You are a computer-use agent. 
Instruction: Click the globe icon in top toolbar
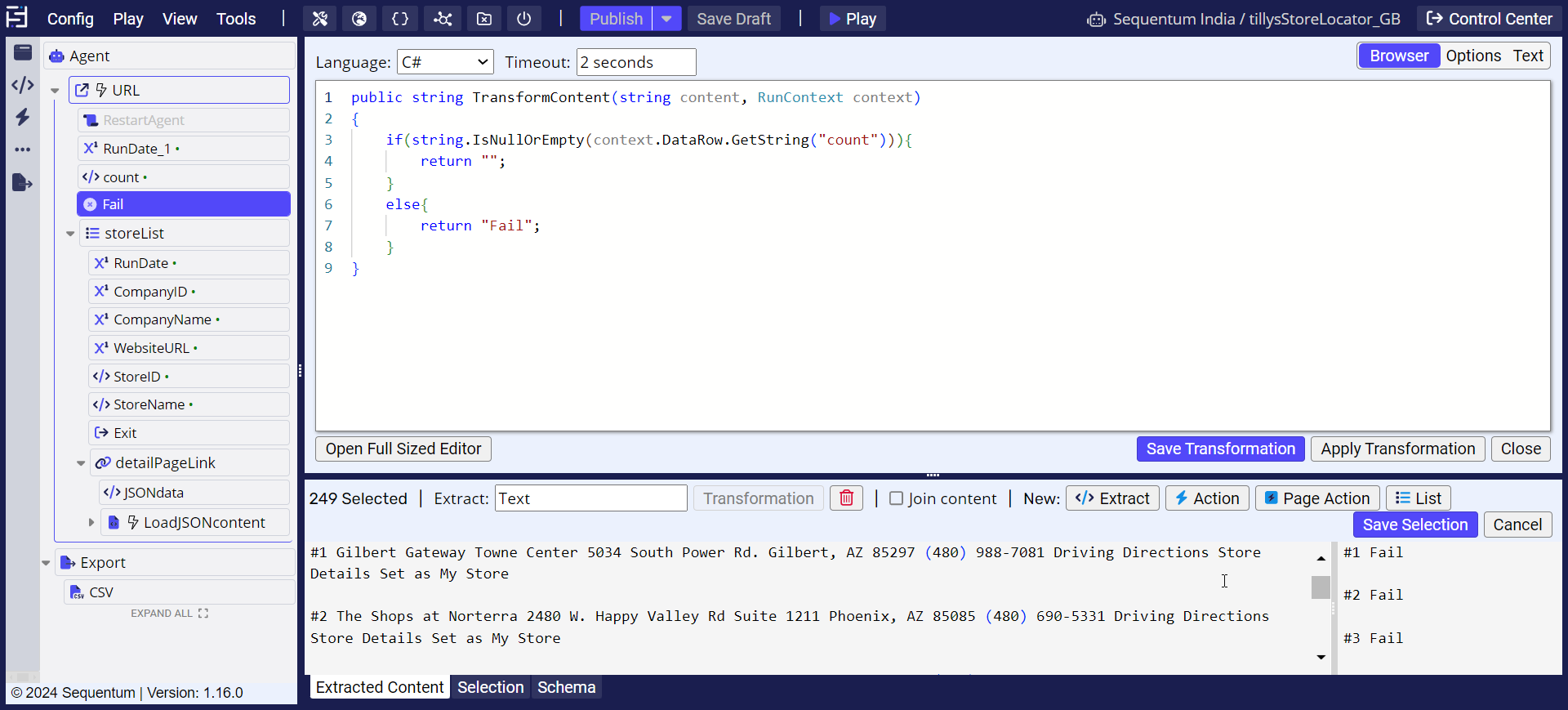pos(359,19)
